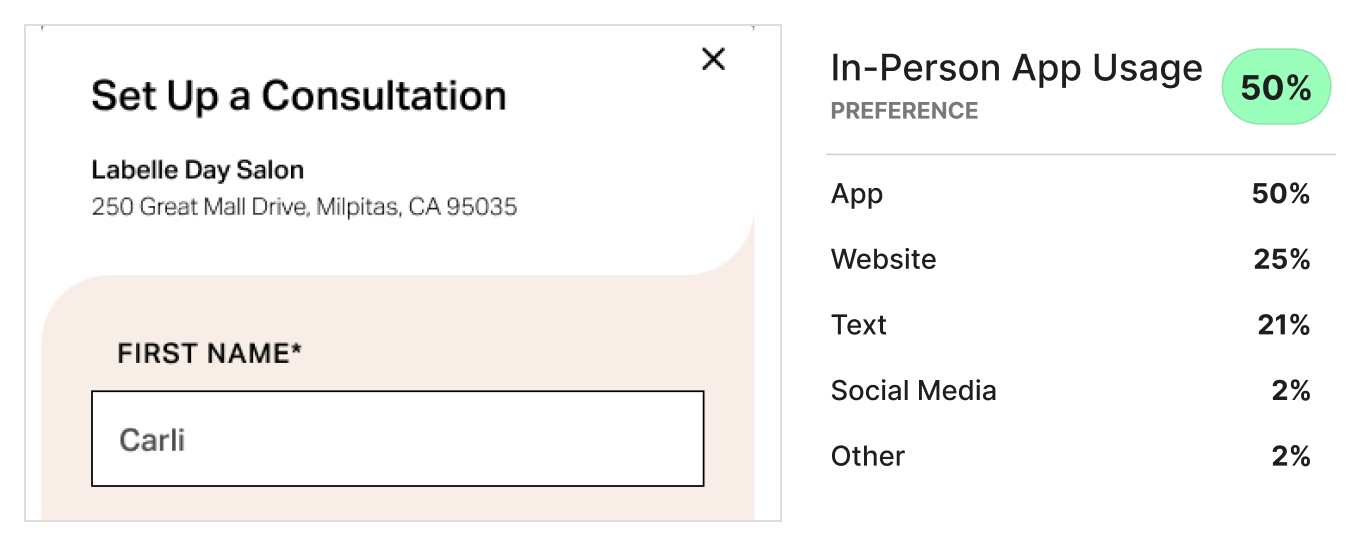Click the divider line below PREFERENCE header

(1080, 155)
